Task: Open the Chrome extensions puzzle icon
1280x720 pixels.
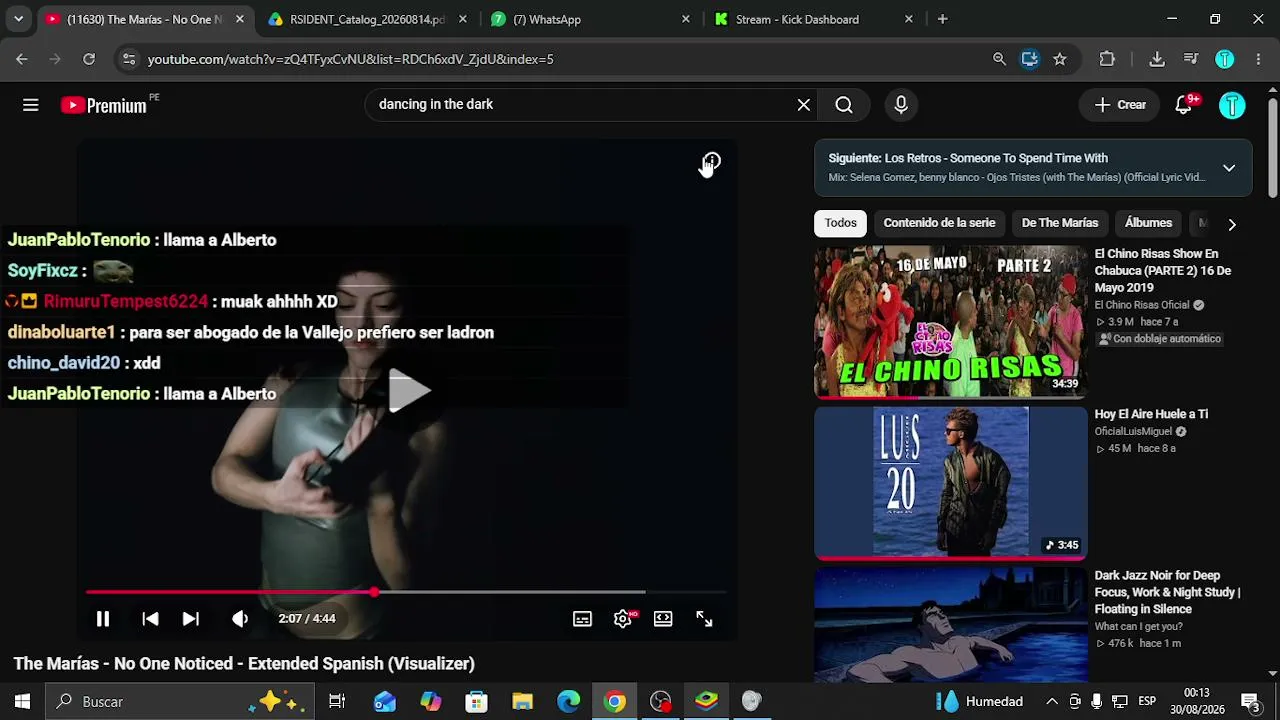Action: [x=1107, y=59]
